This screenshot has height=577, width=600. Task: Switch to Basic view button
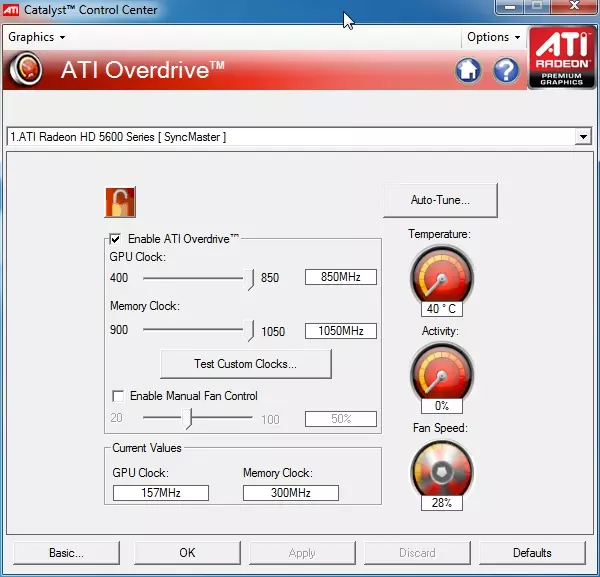click(66, 552)
